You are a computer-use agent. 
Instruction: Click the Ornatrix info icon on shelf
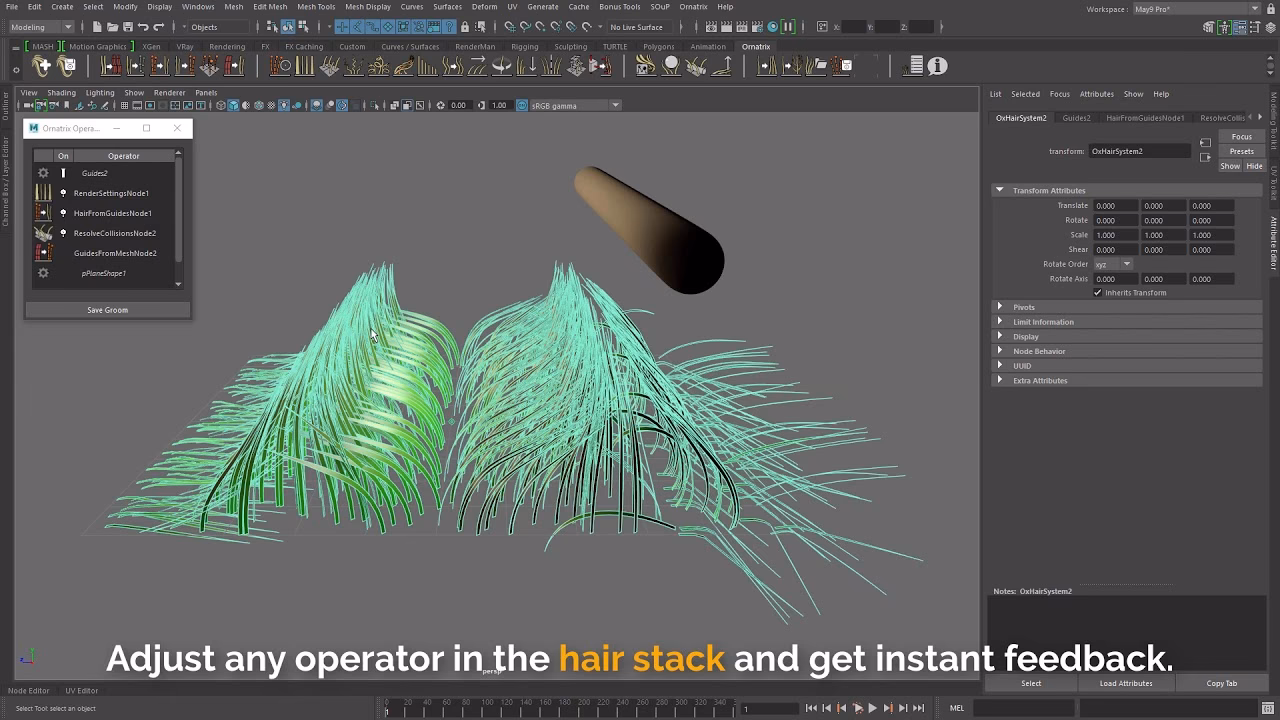tap(937, 66)
